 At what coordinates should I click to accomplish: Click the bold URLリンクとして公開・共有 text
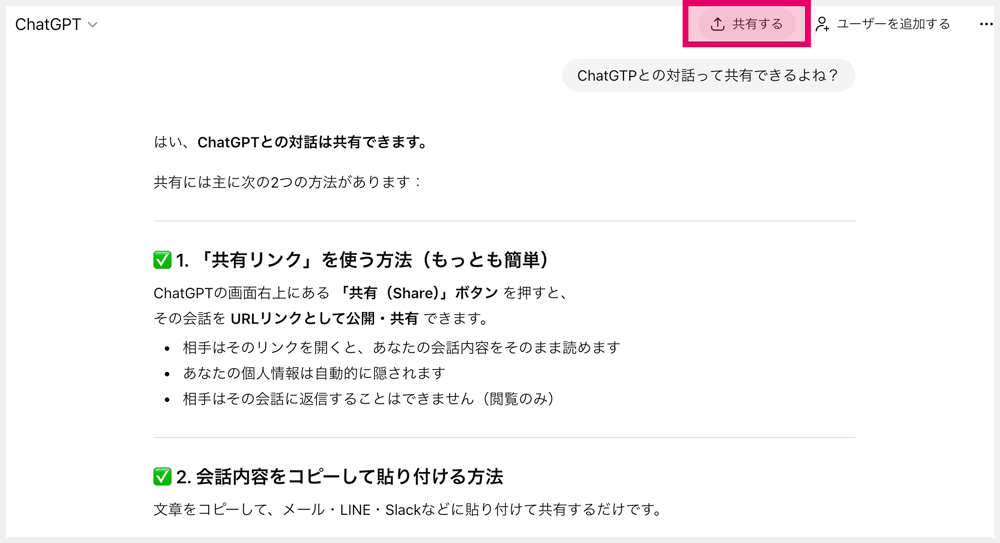point(324,319)
